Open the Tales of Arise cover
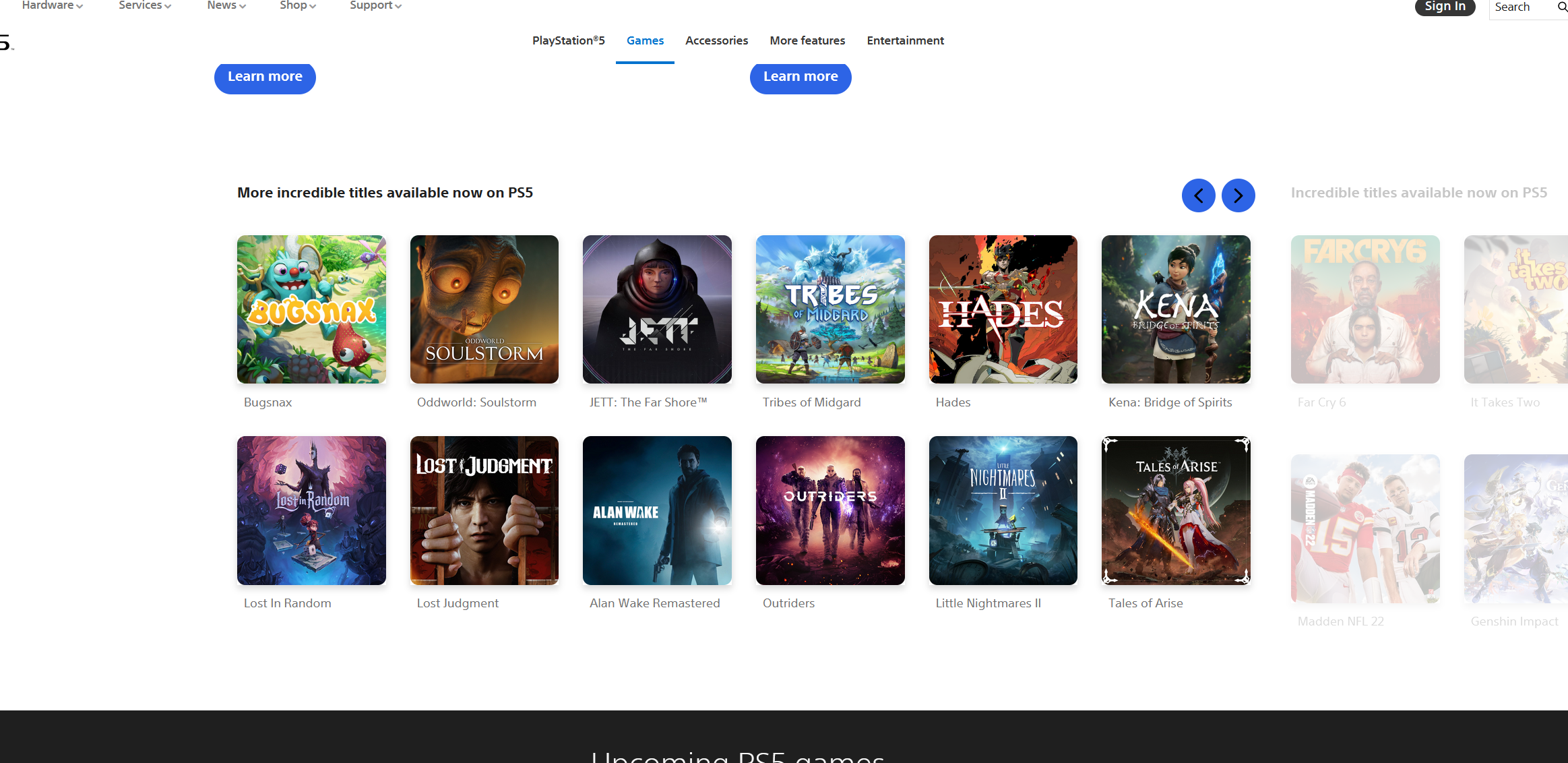The width and height of the screenshot is (1568, 763). [x=1176, y=510]
